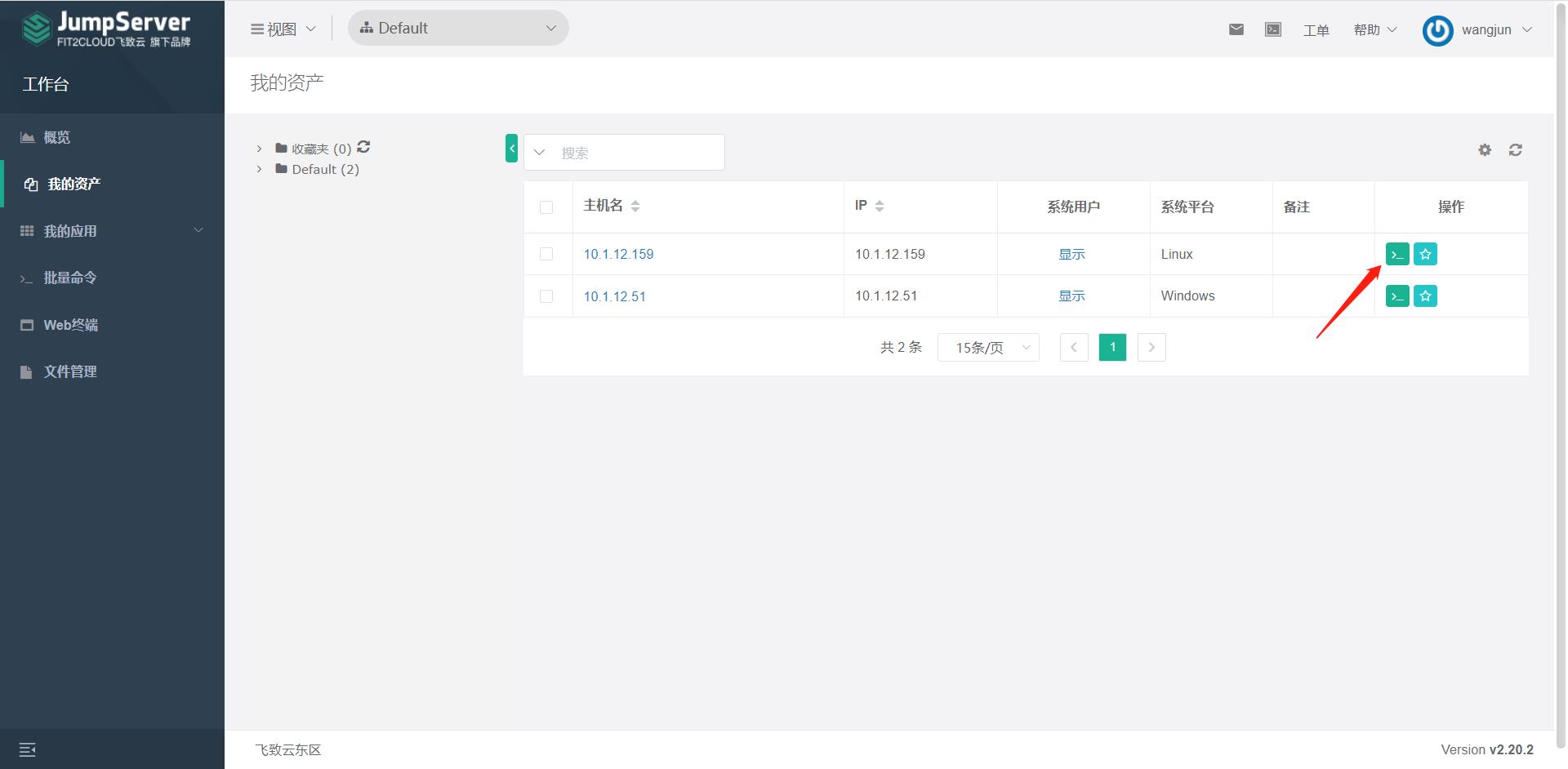Image resolution: width=1568 pixels, height=769 pixels.
Task: Click the mail notification icon
Action: 1236,29
